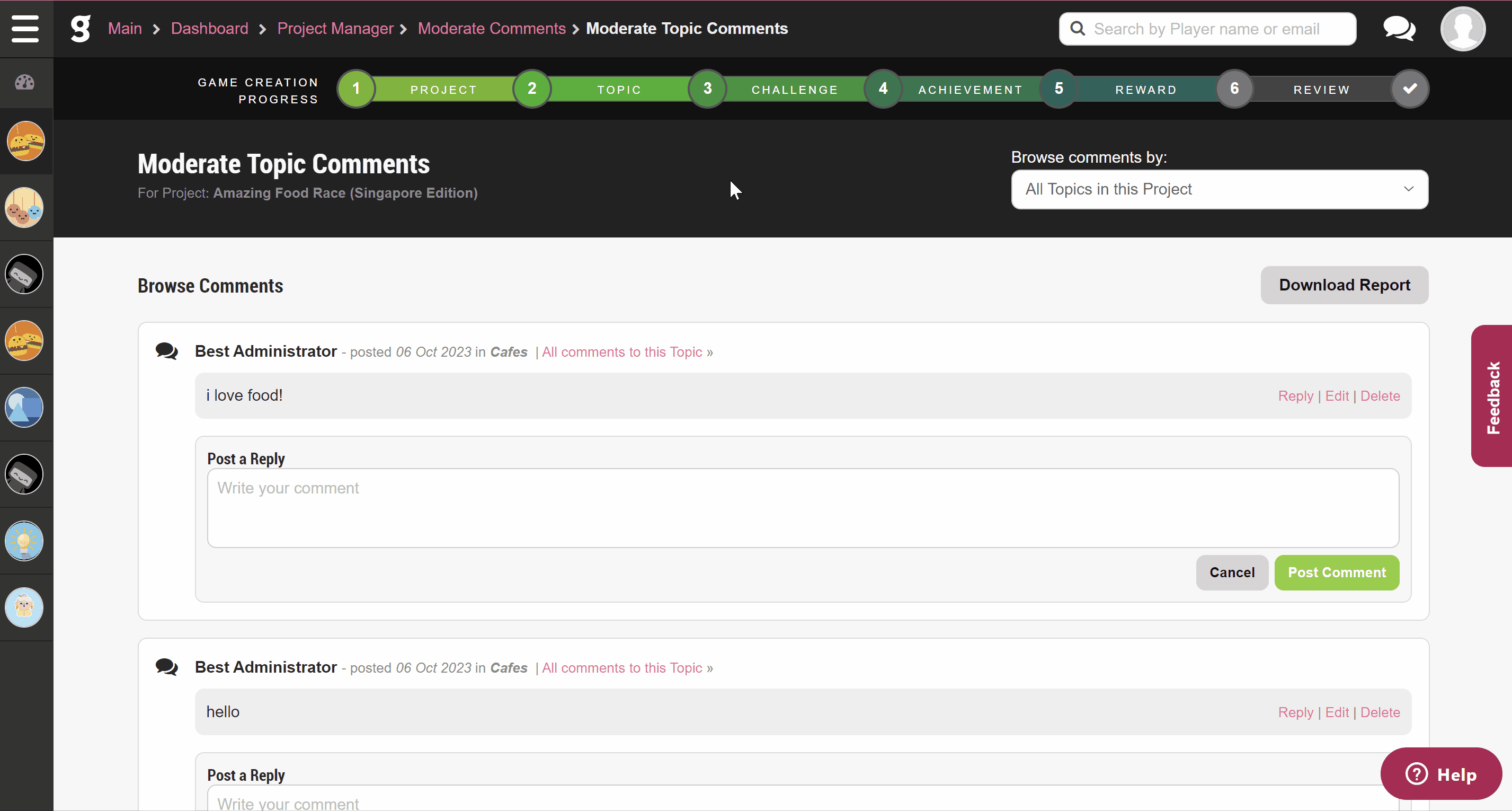1512x811 pixels.
Task: Click the CHALLENGE progress label
Action: pyautogui.click(x=795, y=90)
